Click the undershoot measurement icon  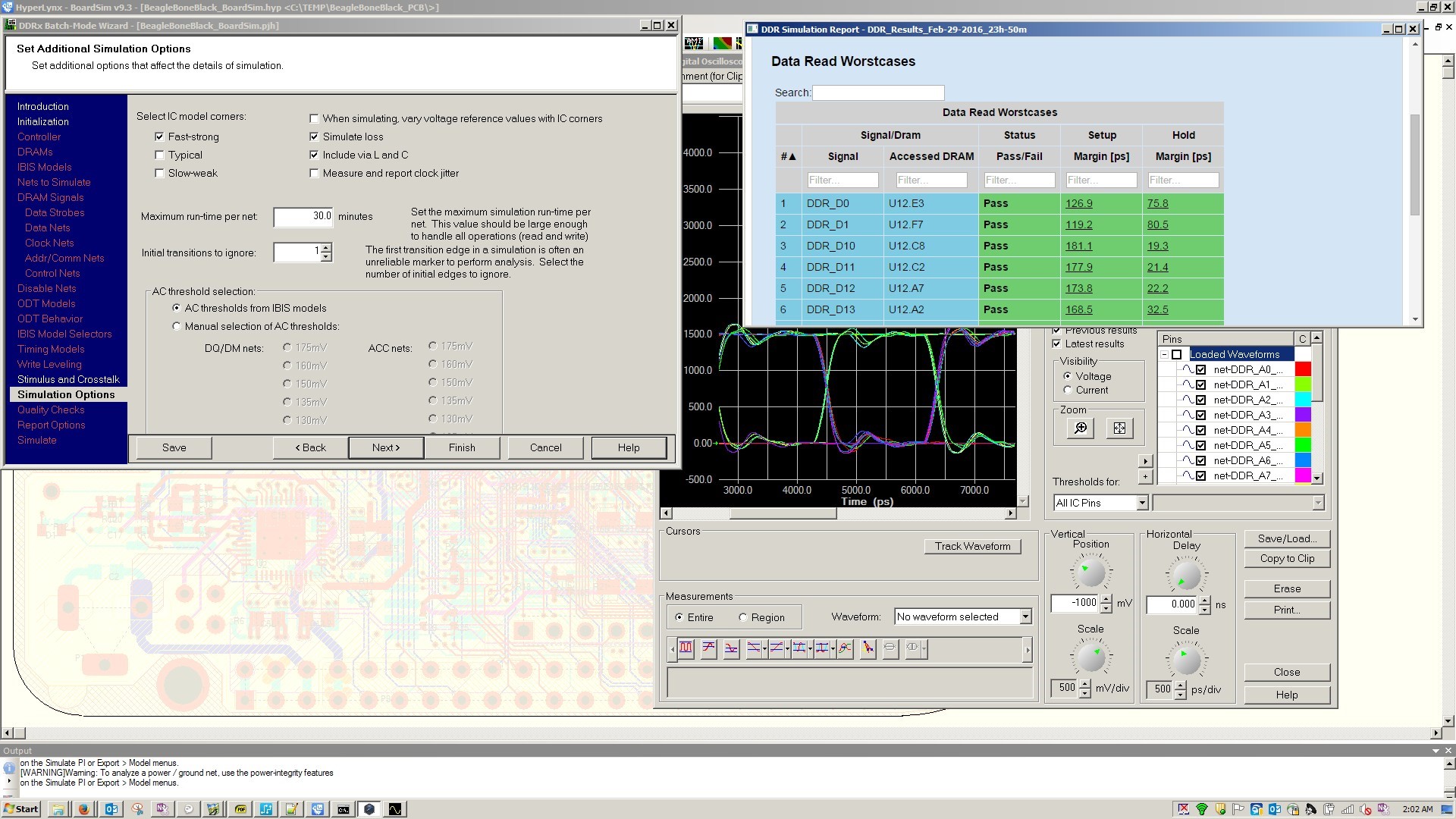click(x=731, y=648)
